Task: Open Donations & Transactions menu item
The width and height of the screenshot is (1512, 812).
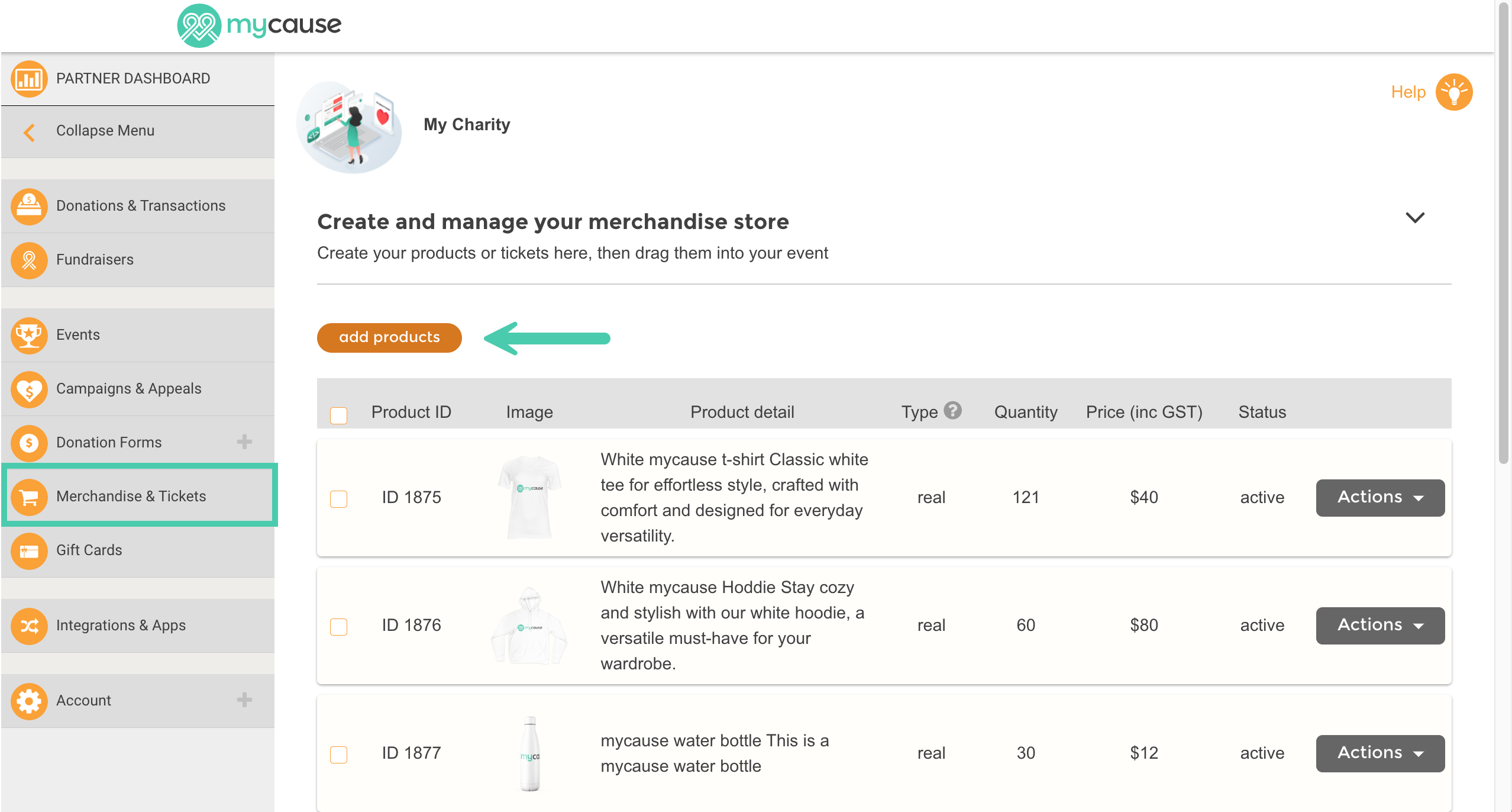Action: [138, 206]
